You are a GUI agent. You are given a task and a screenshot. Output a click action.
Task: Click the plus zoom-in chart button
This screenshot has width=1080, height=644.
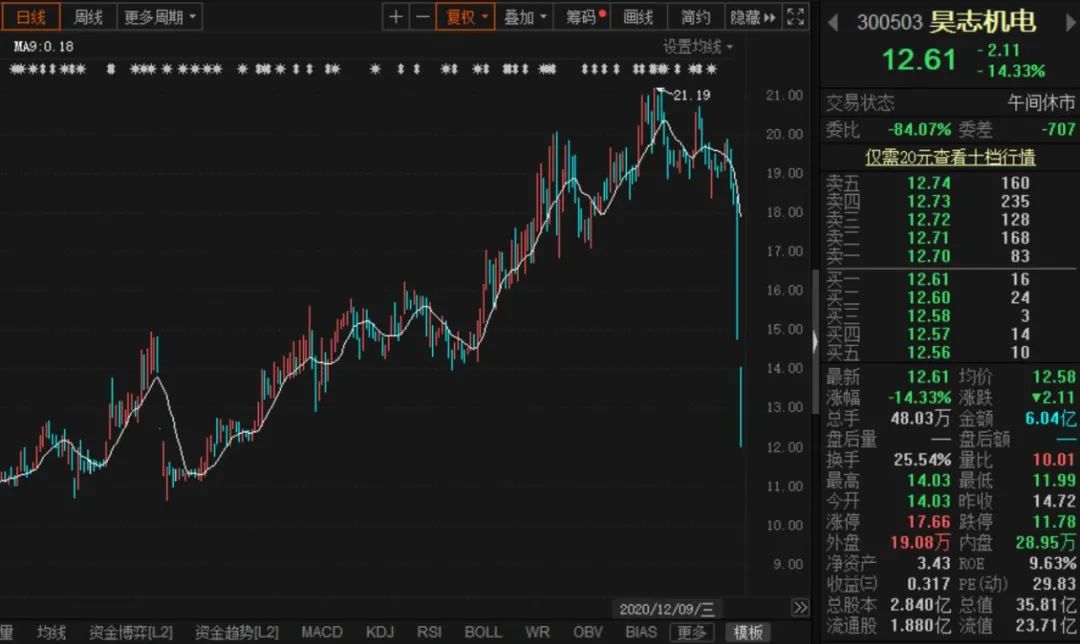[x=396, y=17]
